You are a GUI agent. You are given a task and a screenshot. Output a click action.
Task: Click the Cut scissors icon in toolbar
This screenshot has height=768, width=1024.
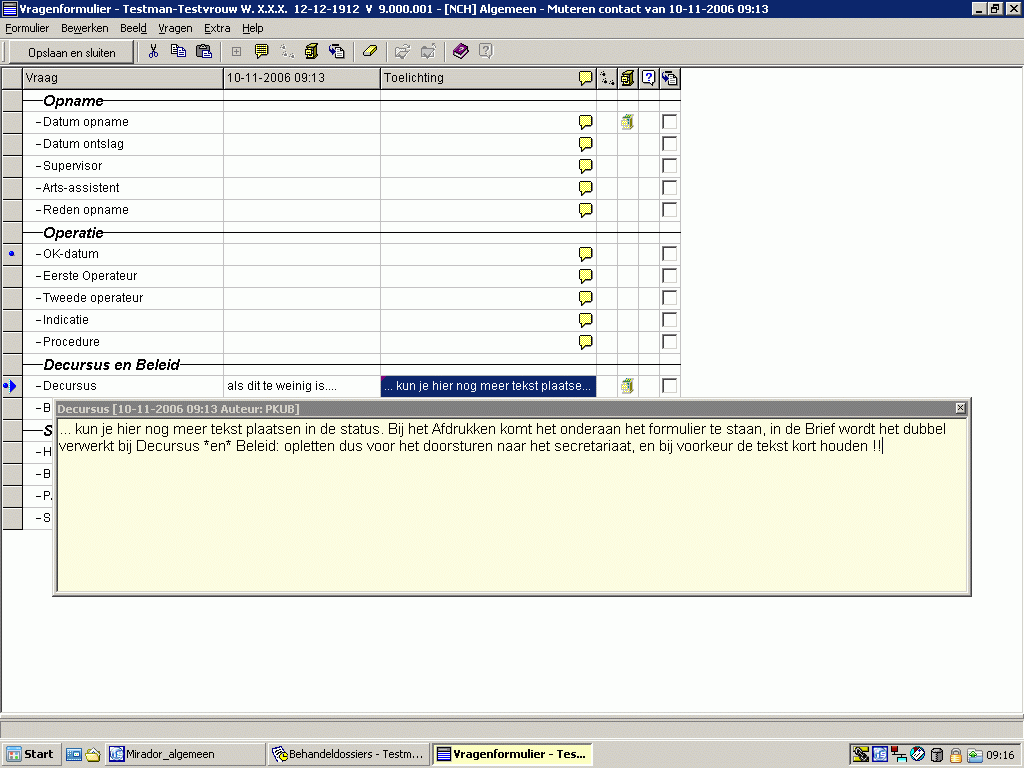(154, 52)
